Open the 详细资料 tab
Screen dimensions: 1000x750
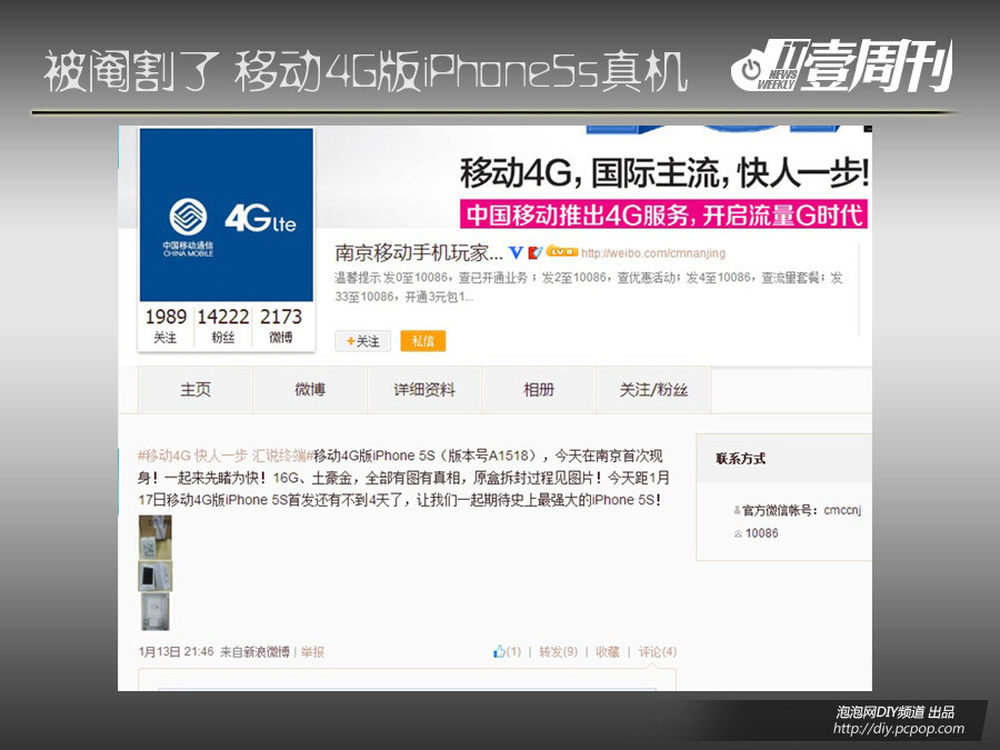[x=424, y=390]
